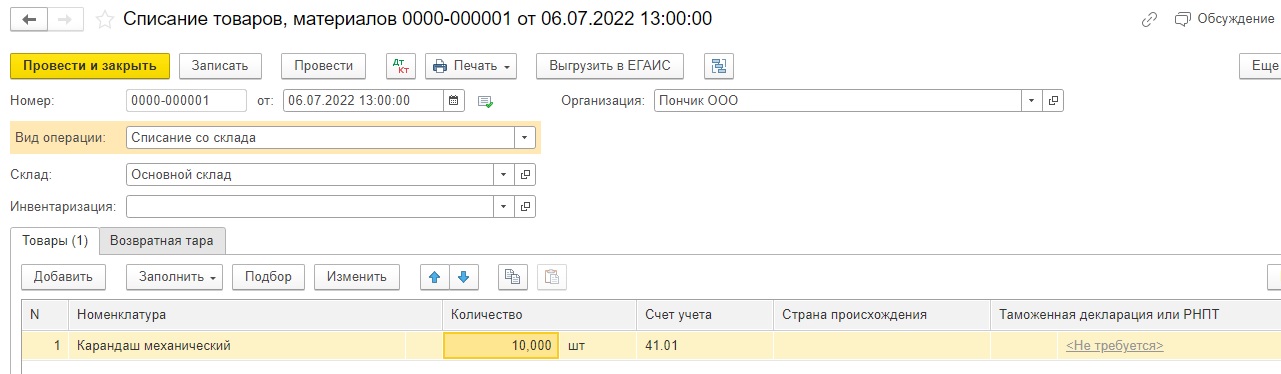This screenshot has width=1281, height=374.
Task: Click Провести и закрыть
Action: tap(90, 66)
